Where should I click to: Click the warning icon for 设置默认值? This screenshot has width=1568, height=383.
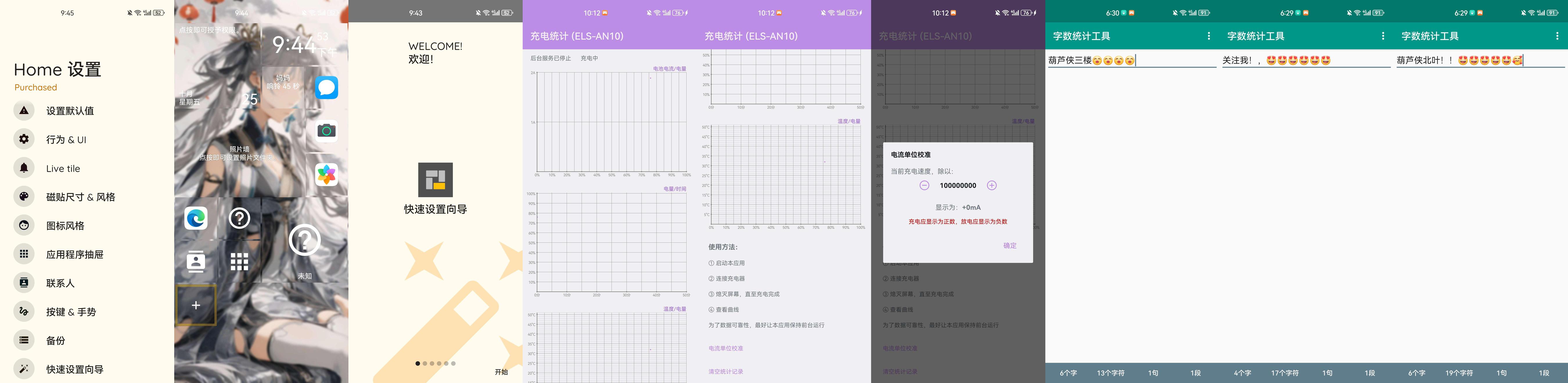click(x=24, y=111)
